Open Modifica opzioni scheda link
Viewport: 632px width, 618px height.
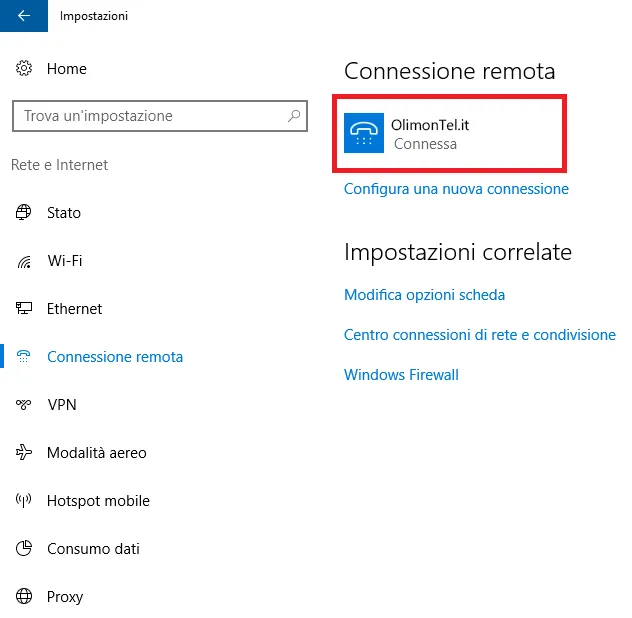pyautogui.click(x=424, y=295)
